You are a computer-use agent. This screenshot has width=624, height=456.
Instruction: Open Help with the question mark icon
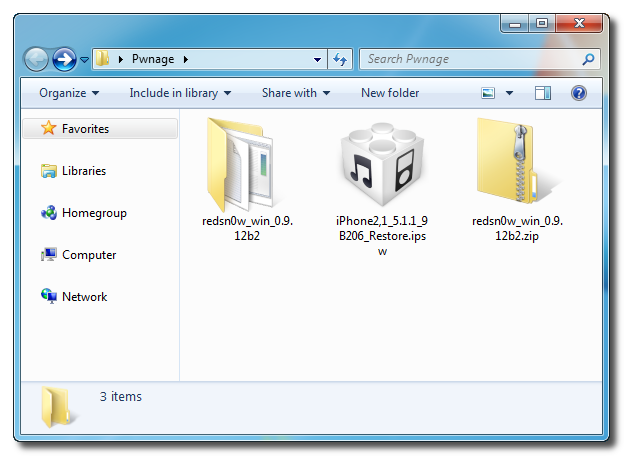tap(579, 93)
